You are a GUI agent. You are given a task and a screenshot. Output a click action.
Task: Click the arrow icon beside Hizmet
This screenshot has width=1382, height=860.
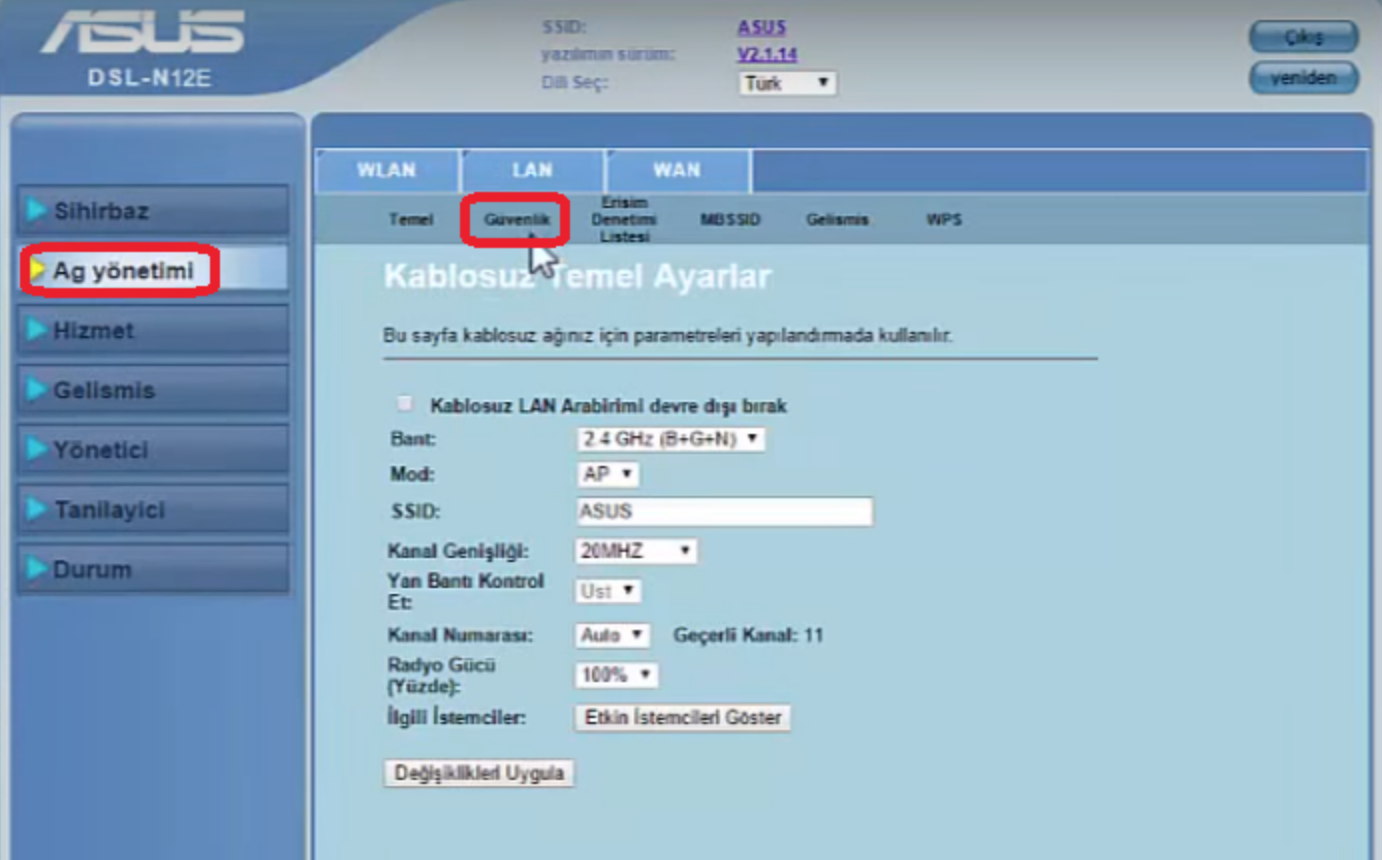pyautogui.click(x=37, y=329)
